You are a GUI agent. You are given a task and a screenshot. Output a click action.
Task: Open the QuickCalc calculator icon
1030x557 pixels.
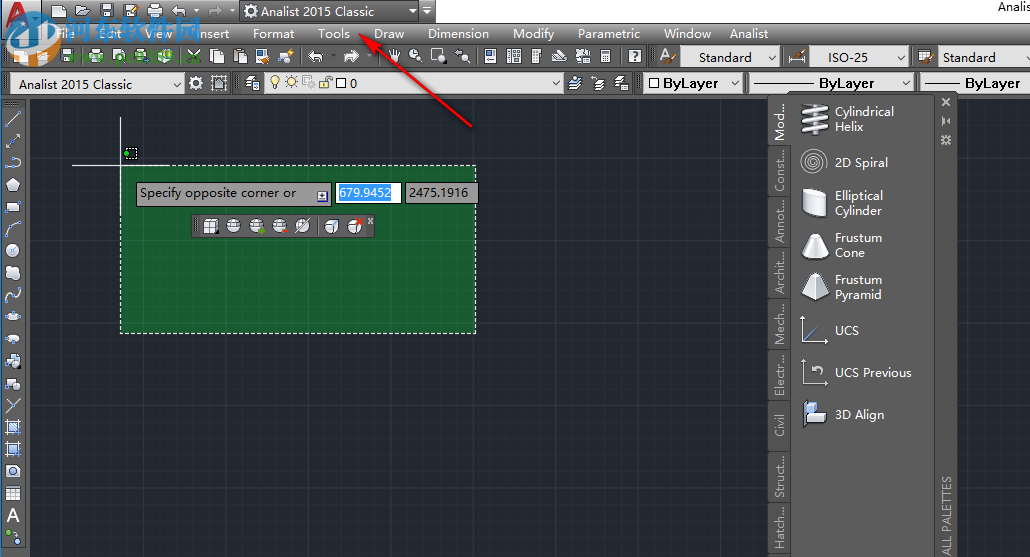pyautogui.click(x=606, y=56)
